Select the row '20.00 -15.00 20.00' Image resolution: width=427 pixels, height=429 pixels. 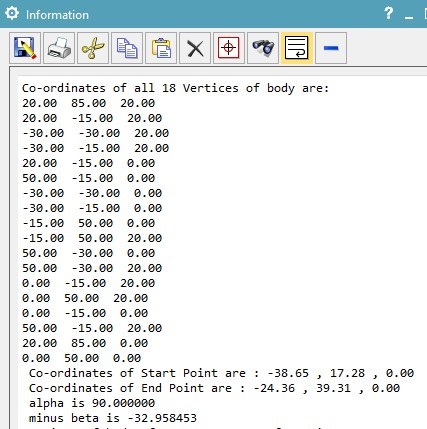point(92,118)
